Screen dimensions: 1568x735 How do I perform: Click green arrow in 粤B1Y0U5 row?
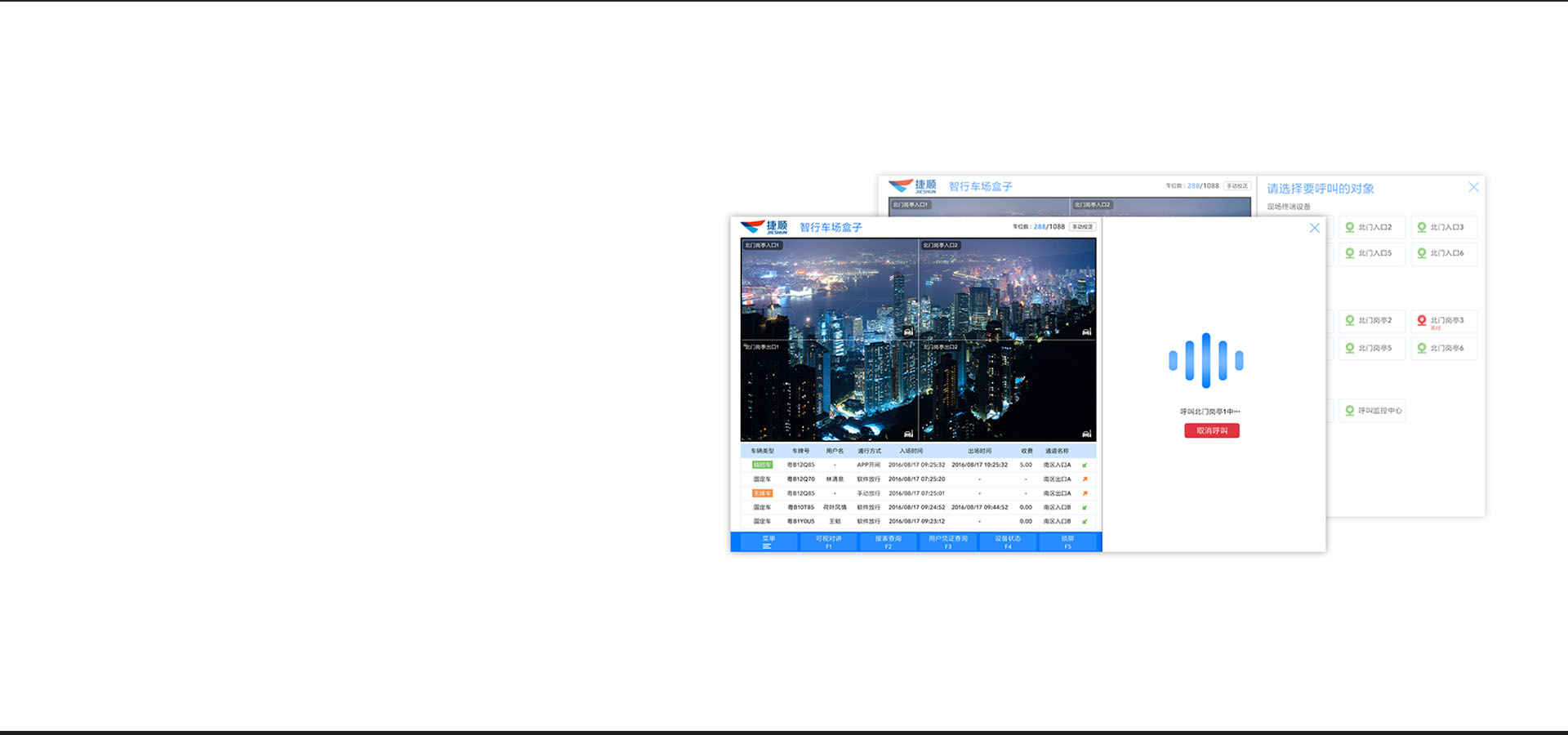[1085, 521]
